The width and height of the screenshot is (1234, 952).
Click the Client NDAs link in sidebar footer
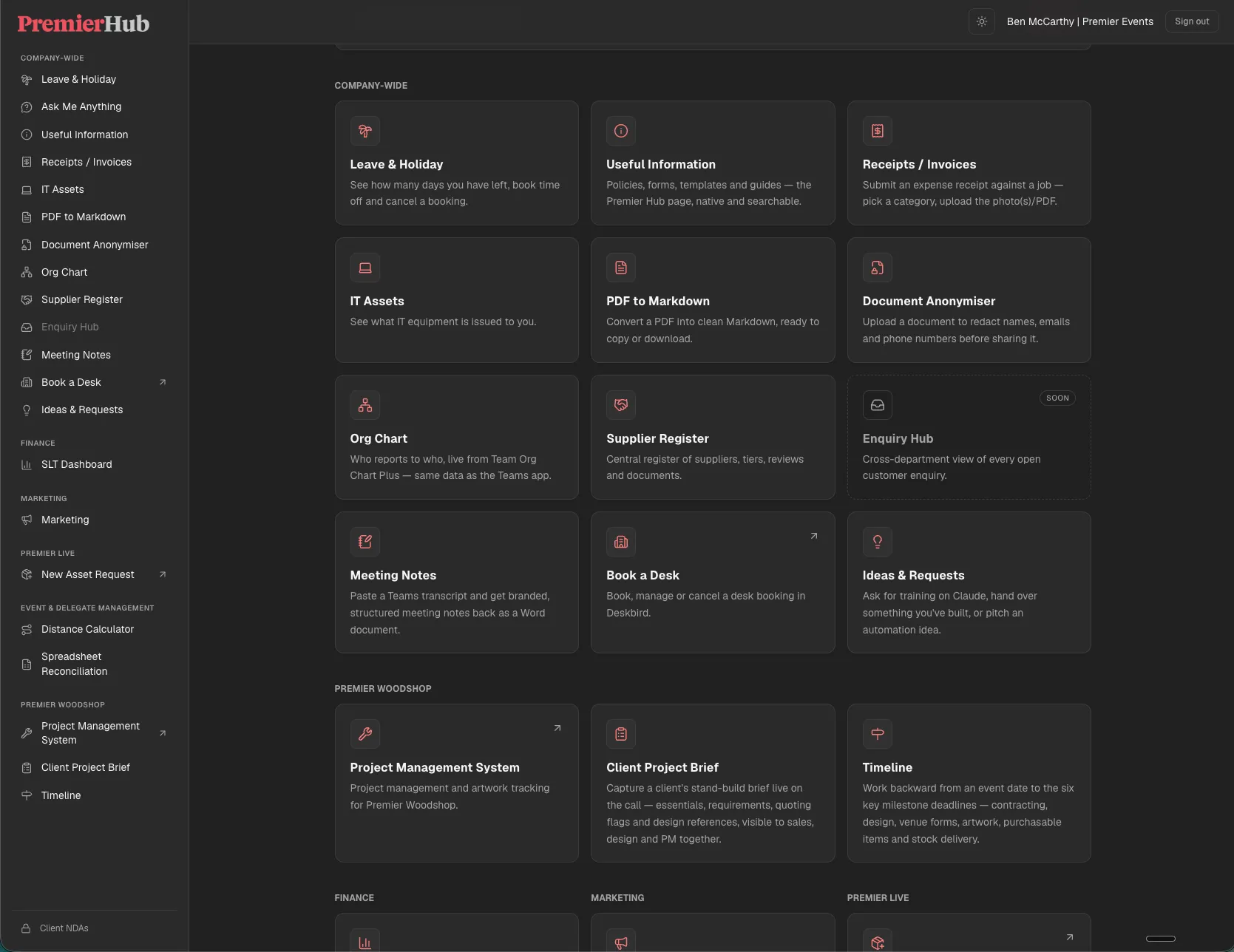[x=64, y=928]
